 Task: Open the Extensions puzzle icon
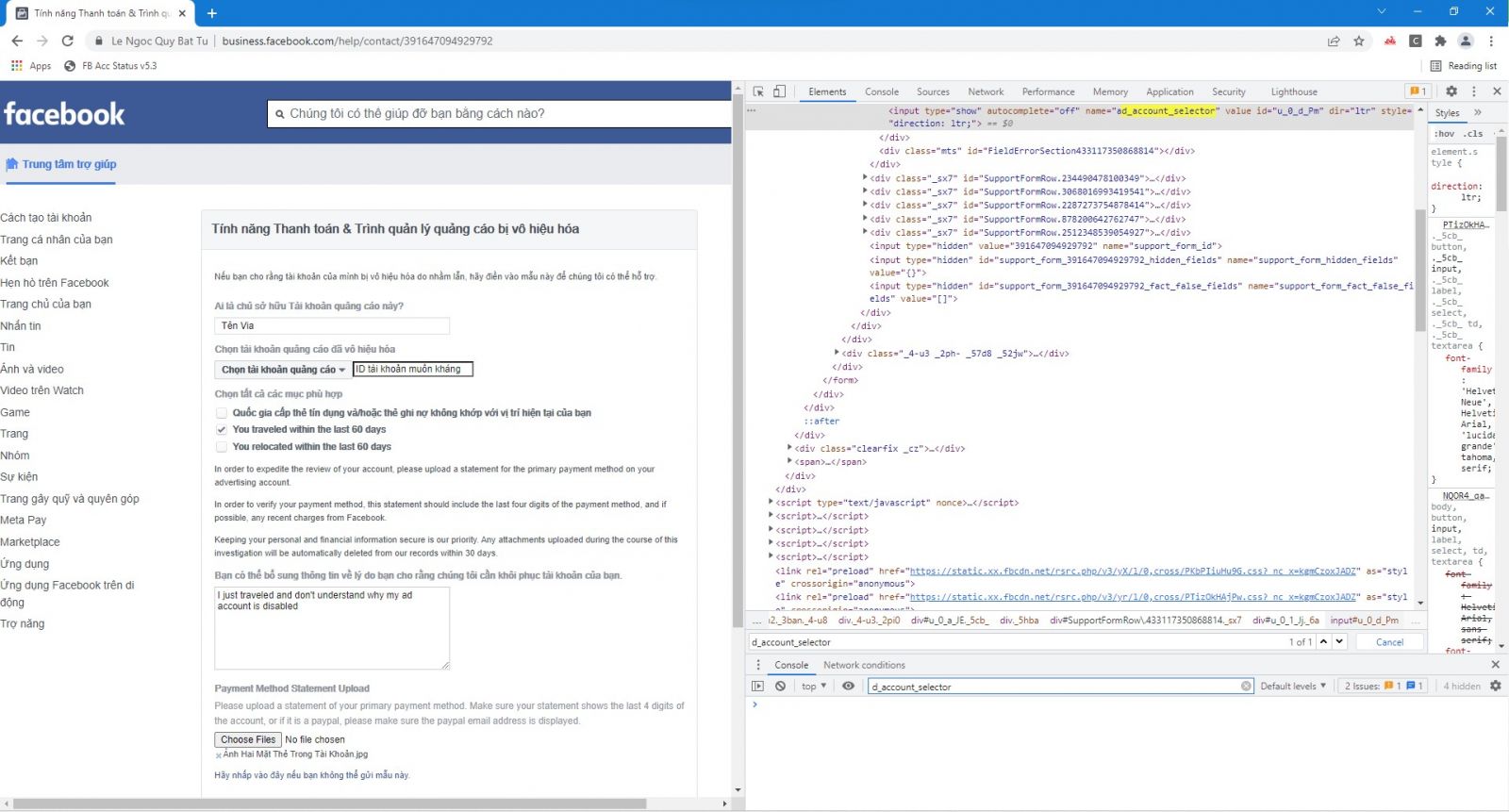pyautogui.click(x=1440, y=41)
